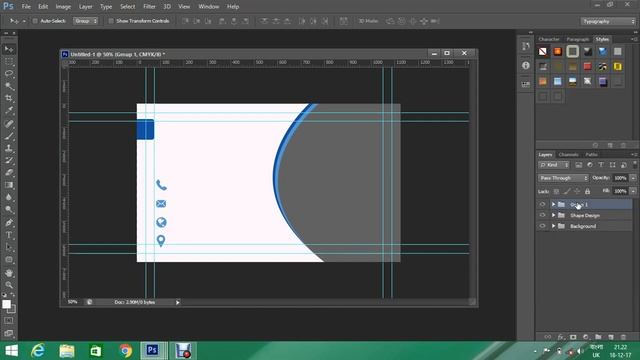640x360 pixels.
Task: Select the Eraser tool
Action: pos(9,172)
